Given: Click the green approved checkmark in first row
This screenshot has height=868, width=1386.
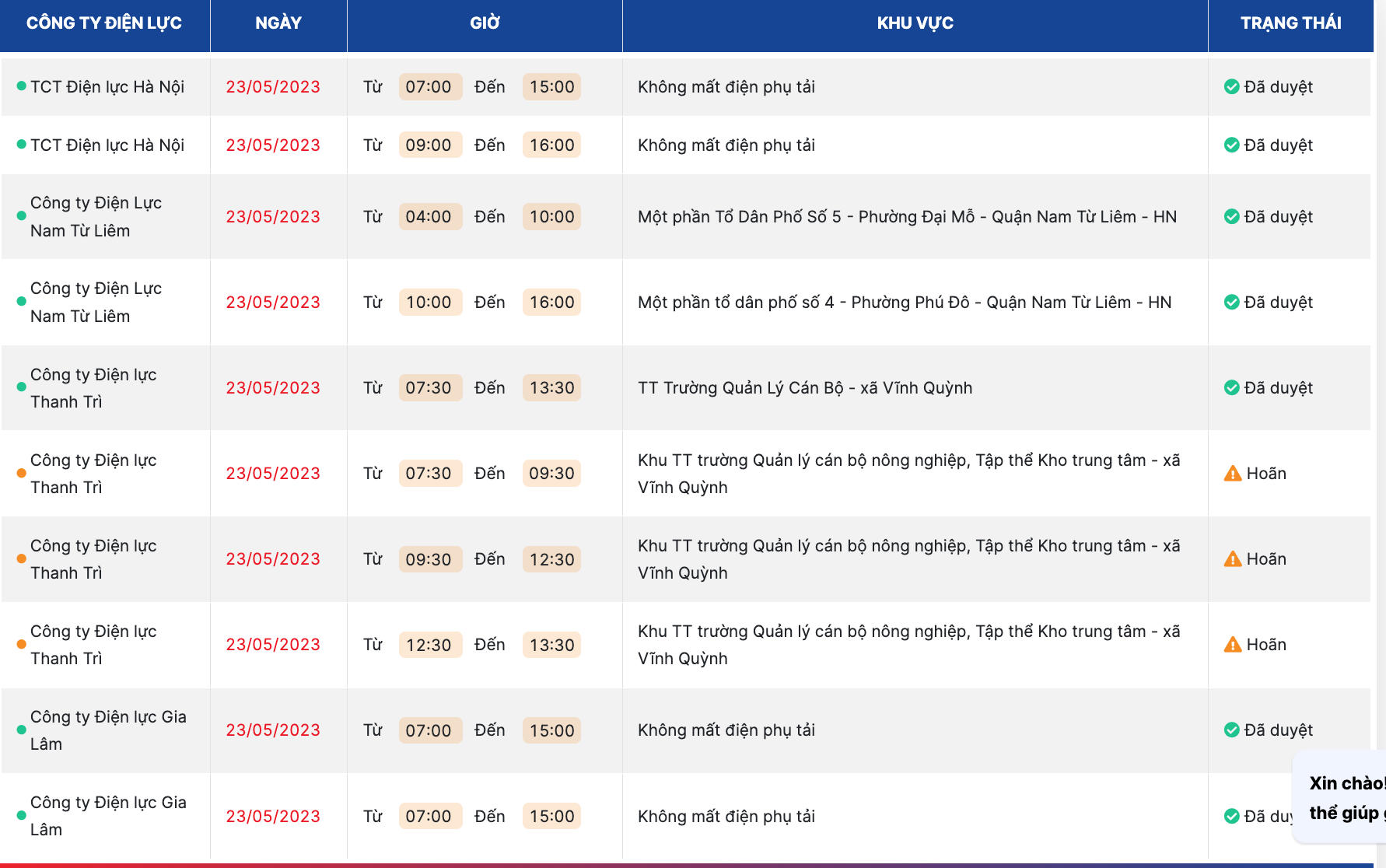Looking at the screenshot, I should click(1231, 86).
